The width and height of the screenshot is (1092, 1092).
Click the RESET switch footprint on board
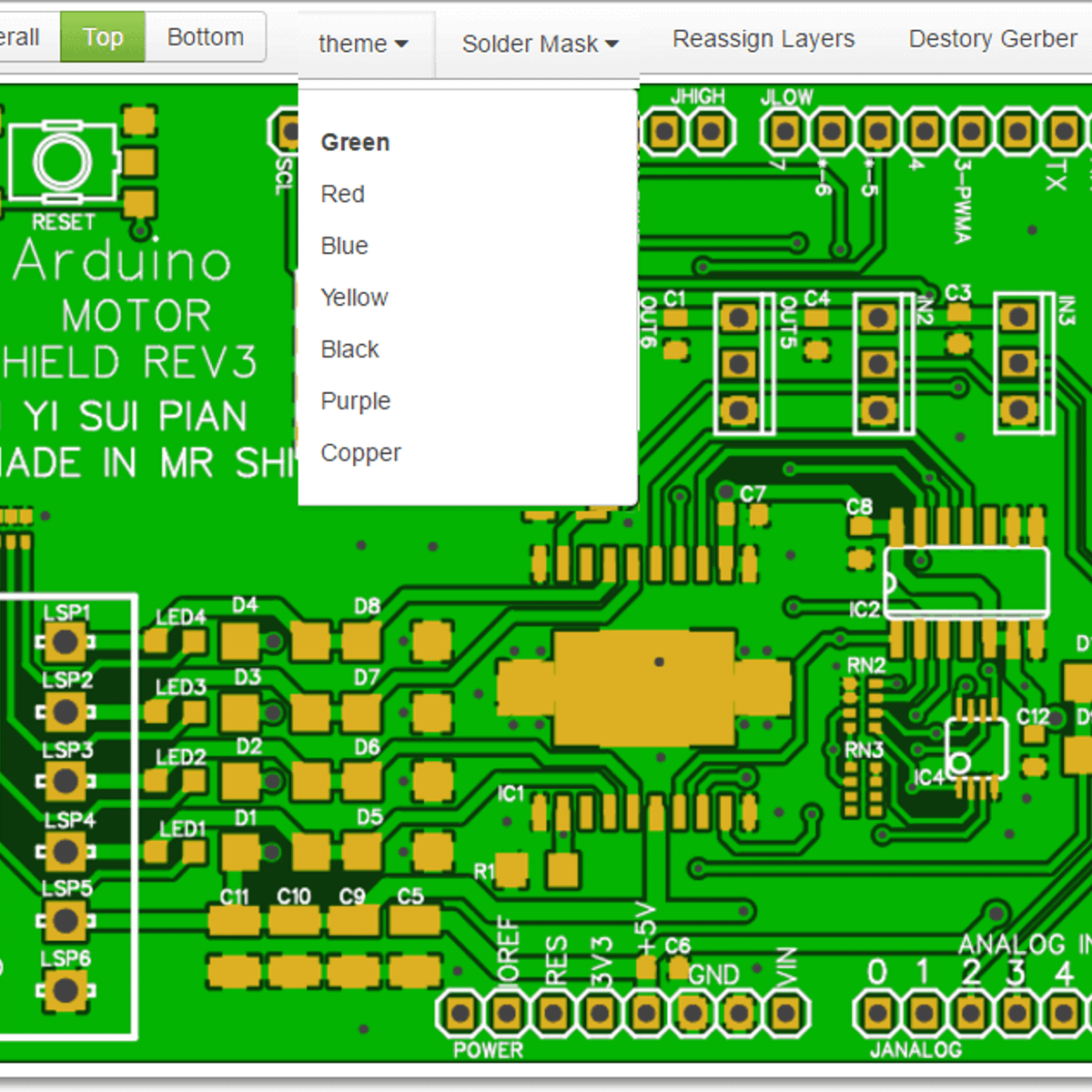62,163
